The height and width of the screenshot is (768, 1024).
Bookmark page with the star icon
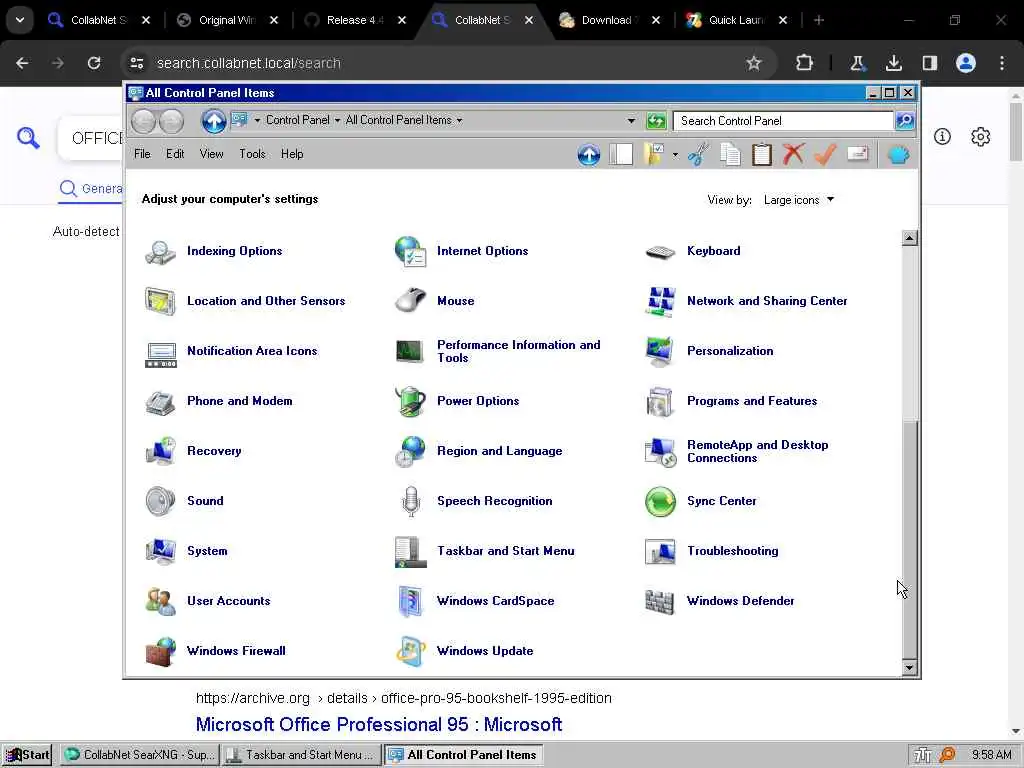(754, 63)
